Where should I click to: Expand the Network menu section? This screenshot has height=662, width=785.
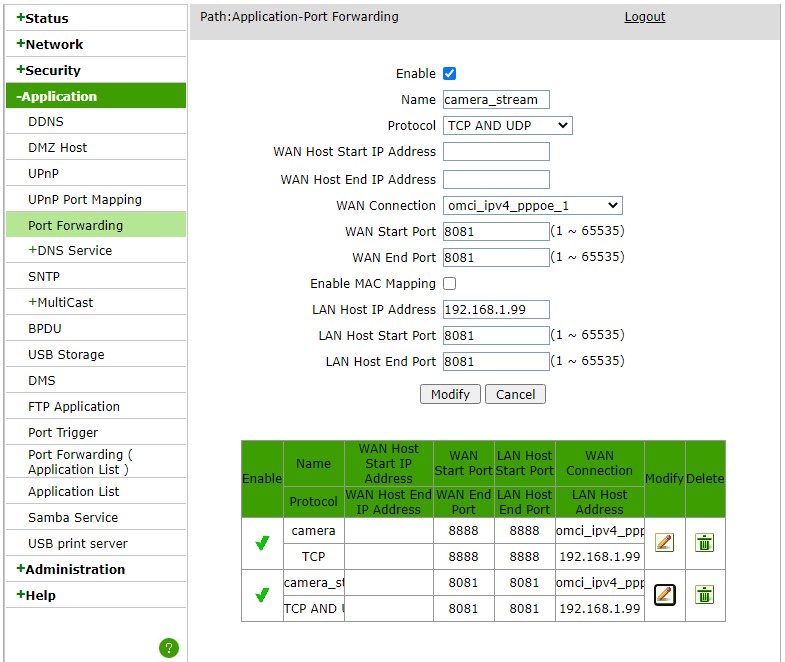pyautogui.click(x=50, y=44)
